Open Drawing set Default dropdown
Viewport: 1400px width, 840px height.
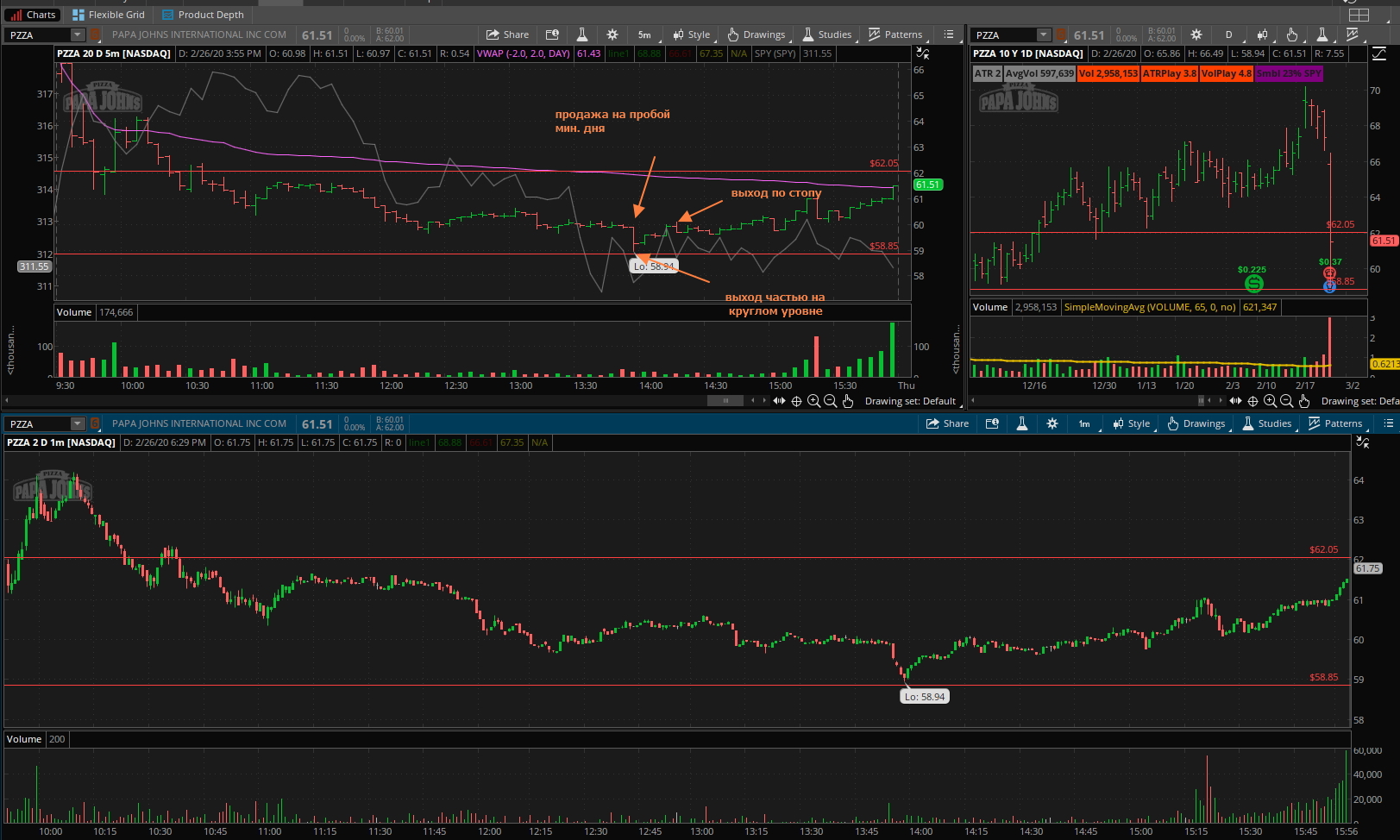[x=910, y=401]
